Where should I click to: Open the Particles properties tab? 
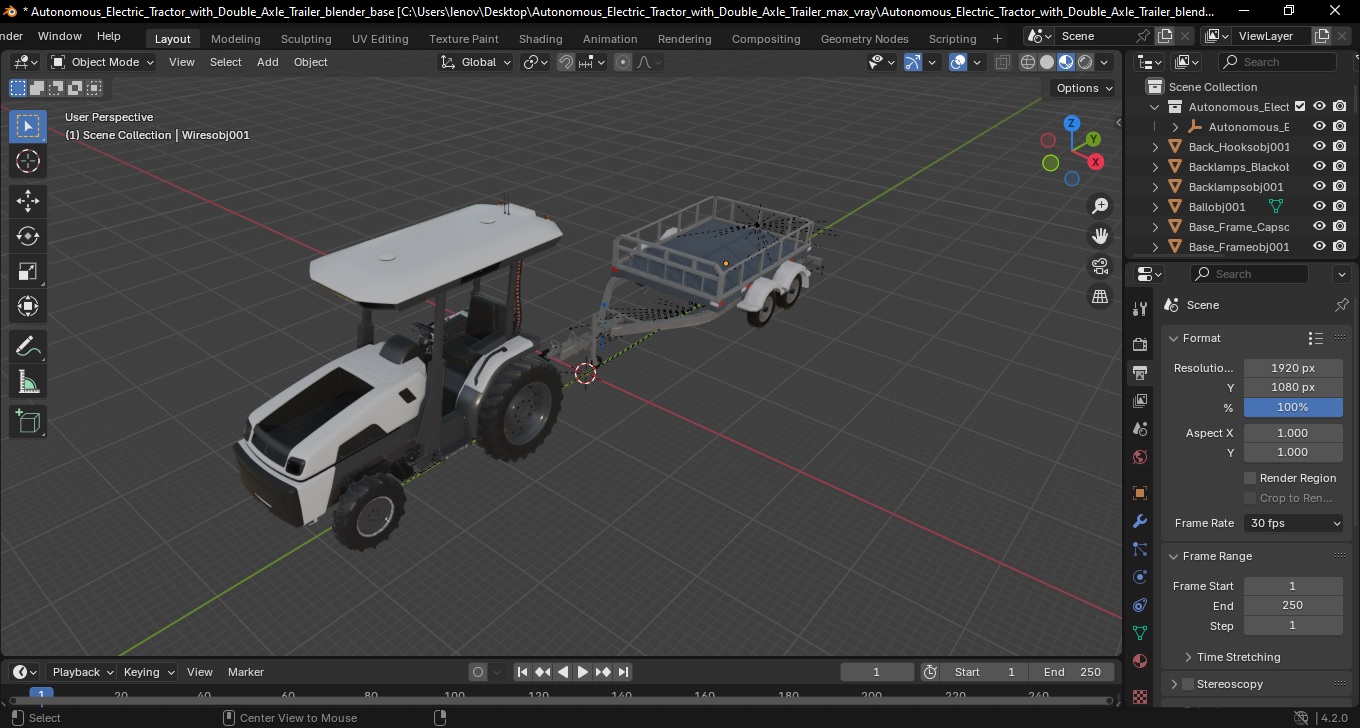point(1140,549)
